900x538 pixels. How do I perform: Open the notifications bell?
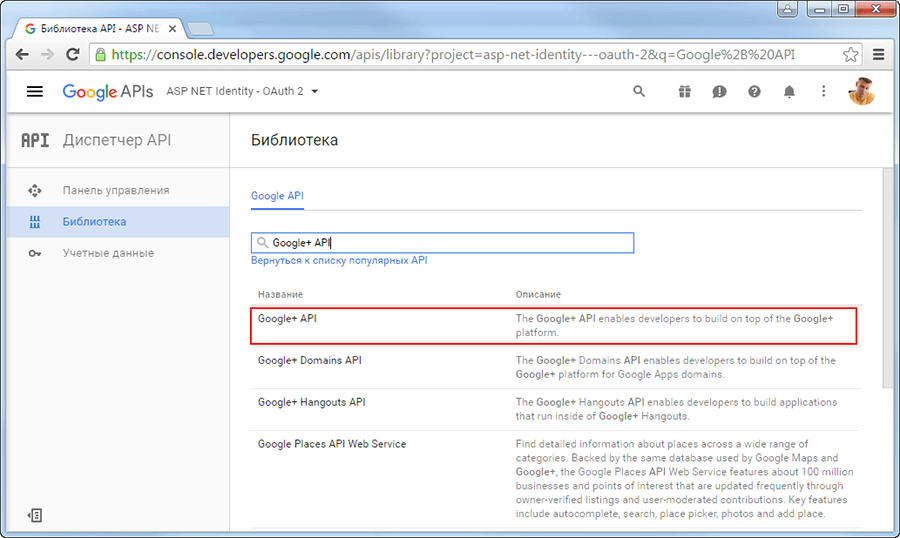tap(789, 91)
